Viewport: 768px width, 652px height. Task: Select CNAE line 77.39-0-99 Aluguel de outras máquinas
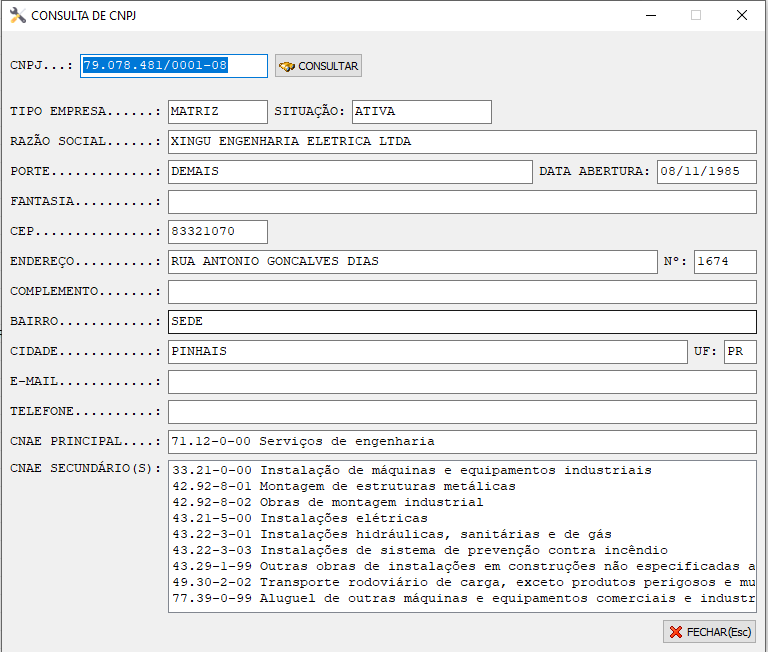point(463,599)
